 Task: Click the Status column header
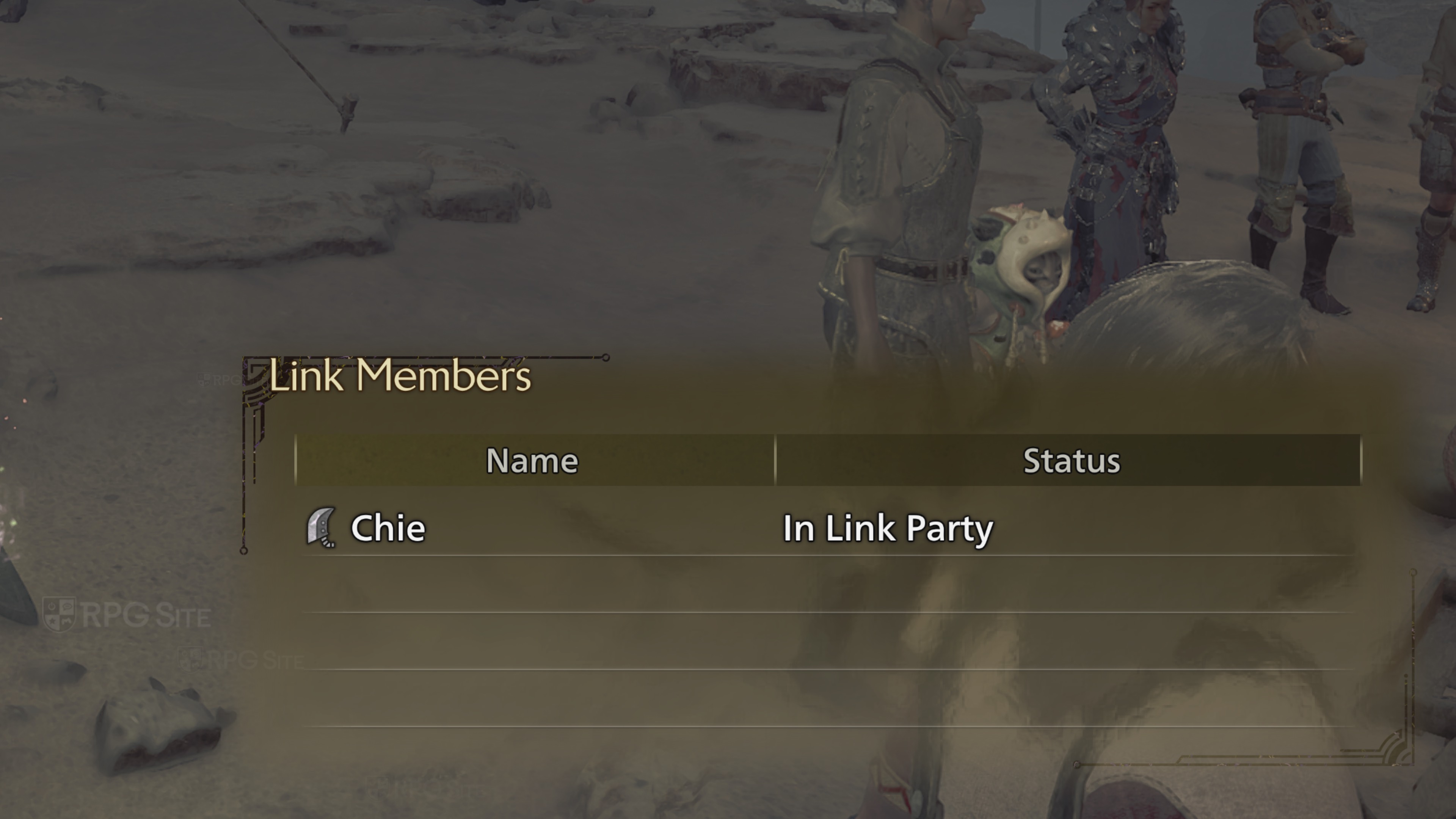coord(1071,461)
